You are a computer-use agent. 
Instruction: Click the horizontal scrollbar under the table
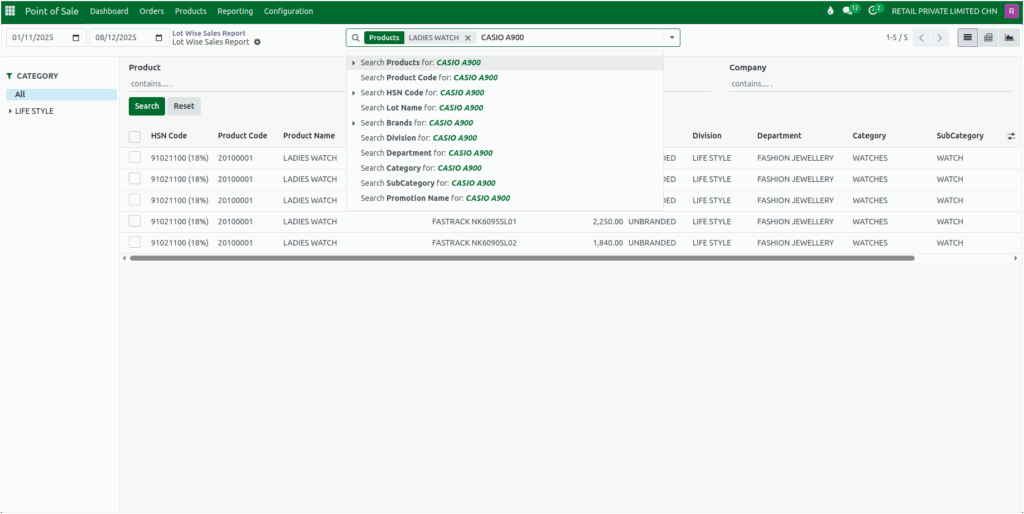coord(522,258)
